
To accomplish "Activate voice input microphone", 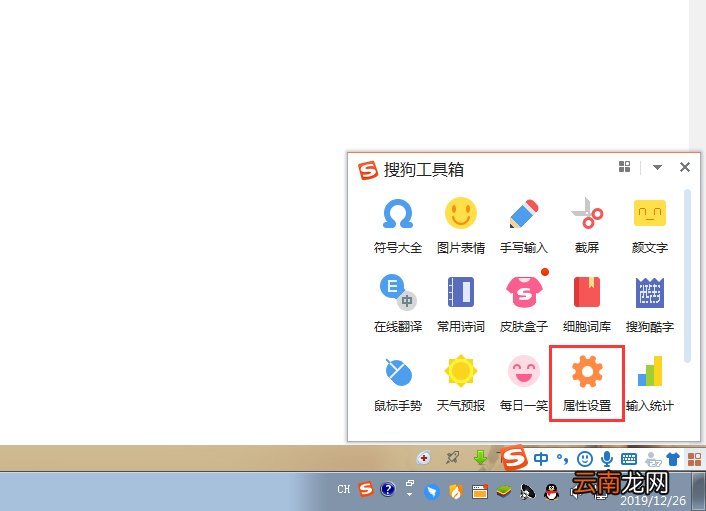I will tap(607, 459).
